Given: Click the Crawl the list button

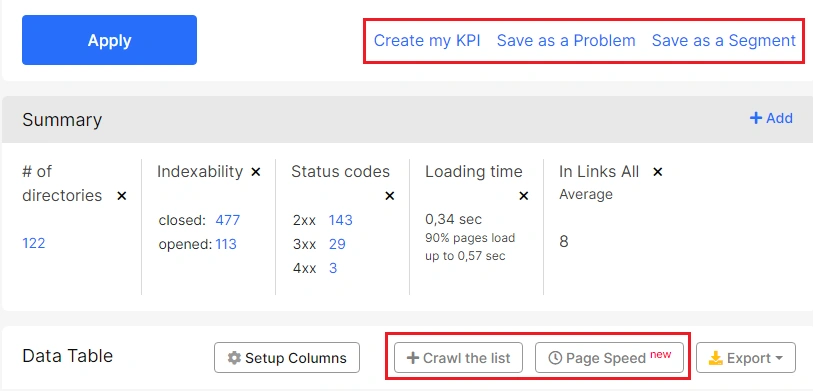Looking at the screenshot, I should (x=458, y=358).
